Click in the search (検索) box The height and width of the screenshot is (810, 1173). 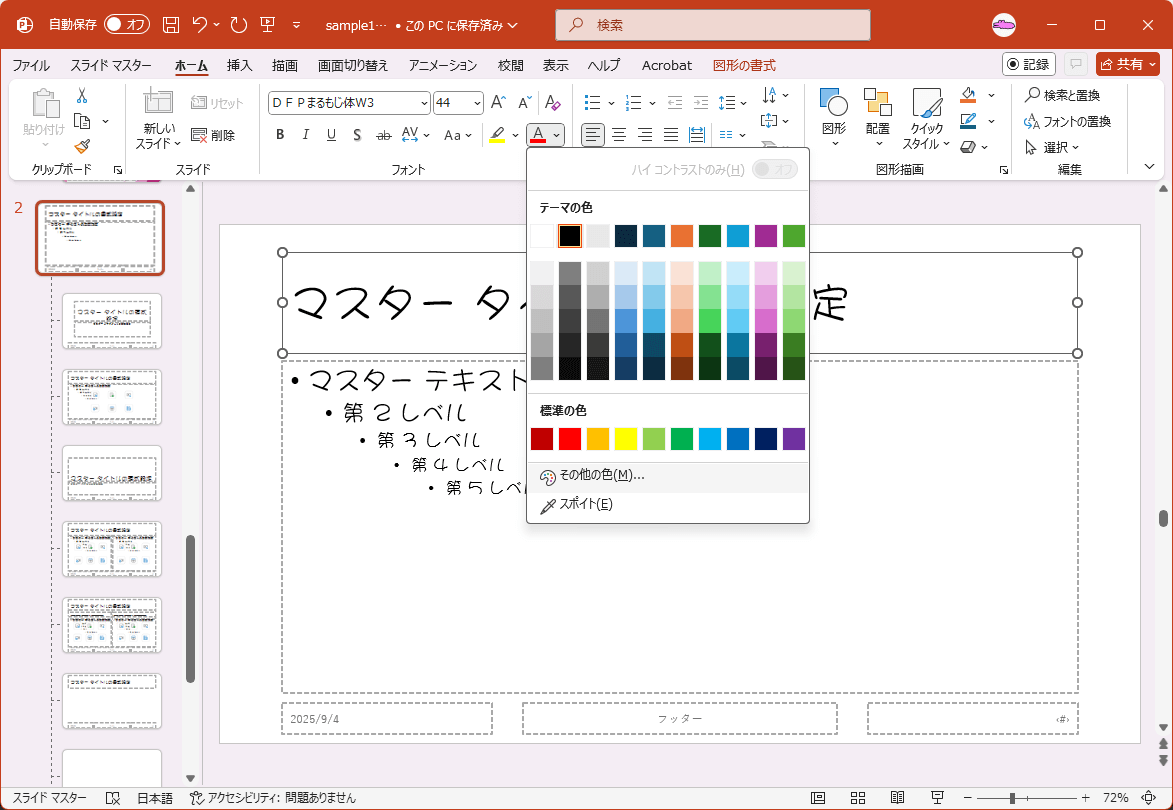click(x=712, y=25)
